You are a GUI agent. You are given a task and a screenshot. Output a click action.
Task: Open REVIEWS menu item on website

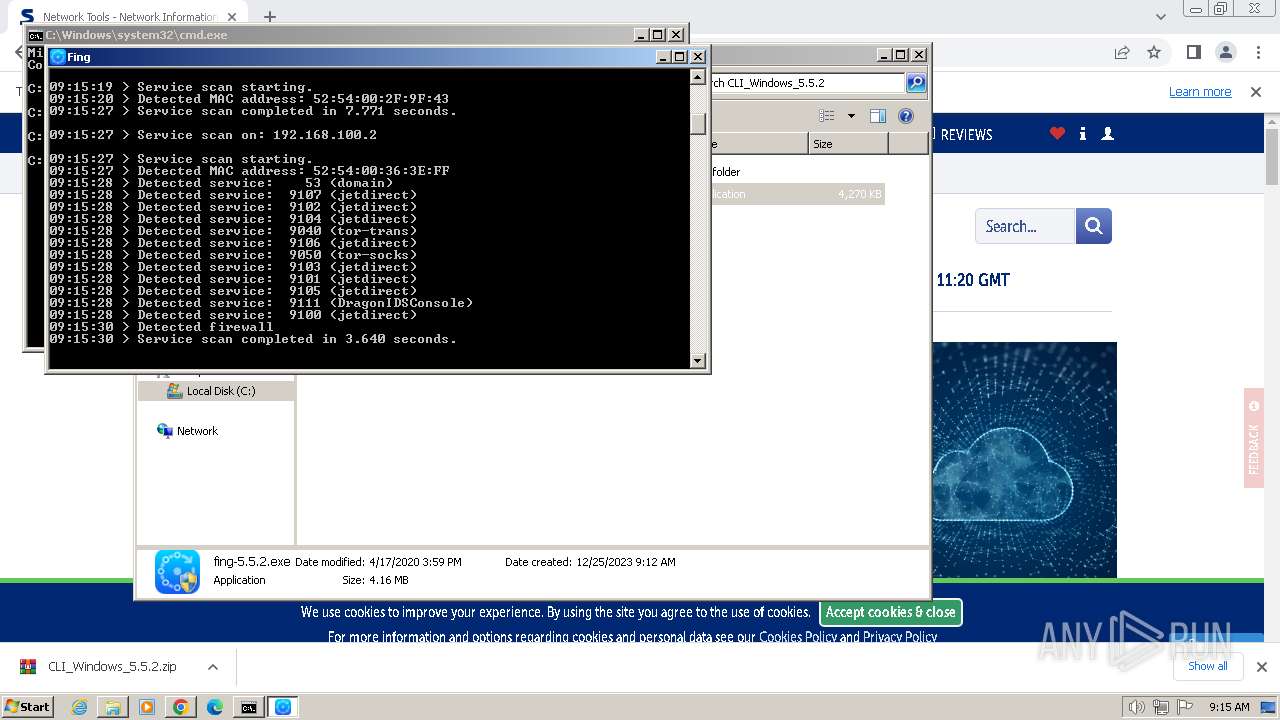(966, 134)
